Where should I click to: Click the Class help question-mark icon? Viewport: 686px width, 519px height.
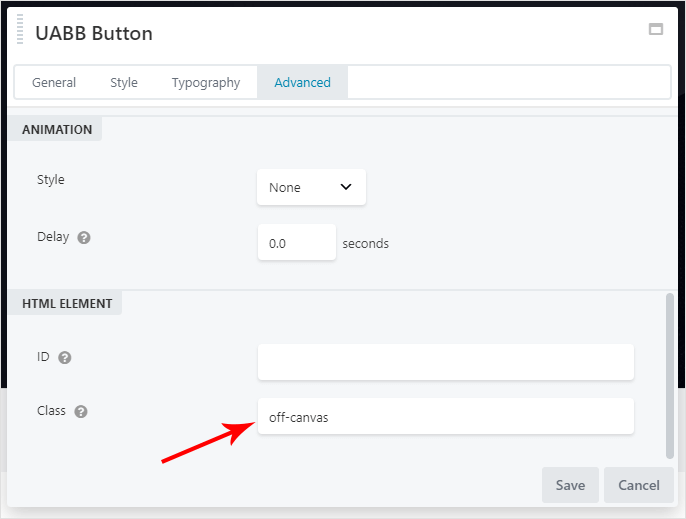pos(80,411)
